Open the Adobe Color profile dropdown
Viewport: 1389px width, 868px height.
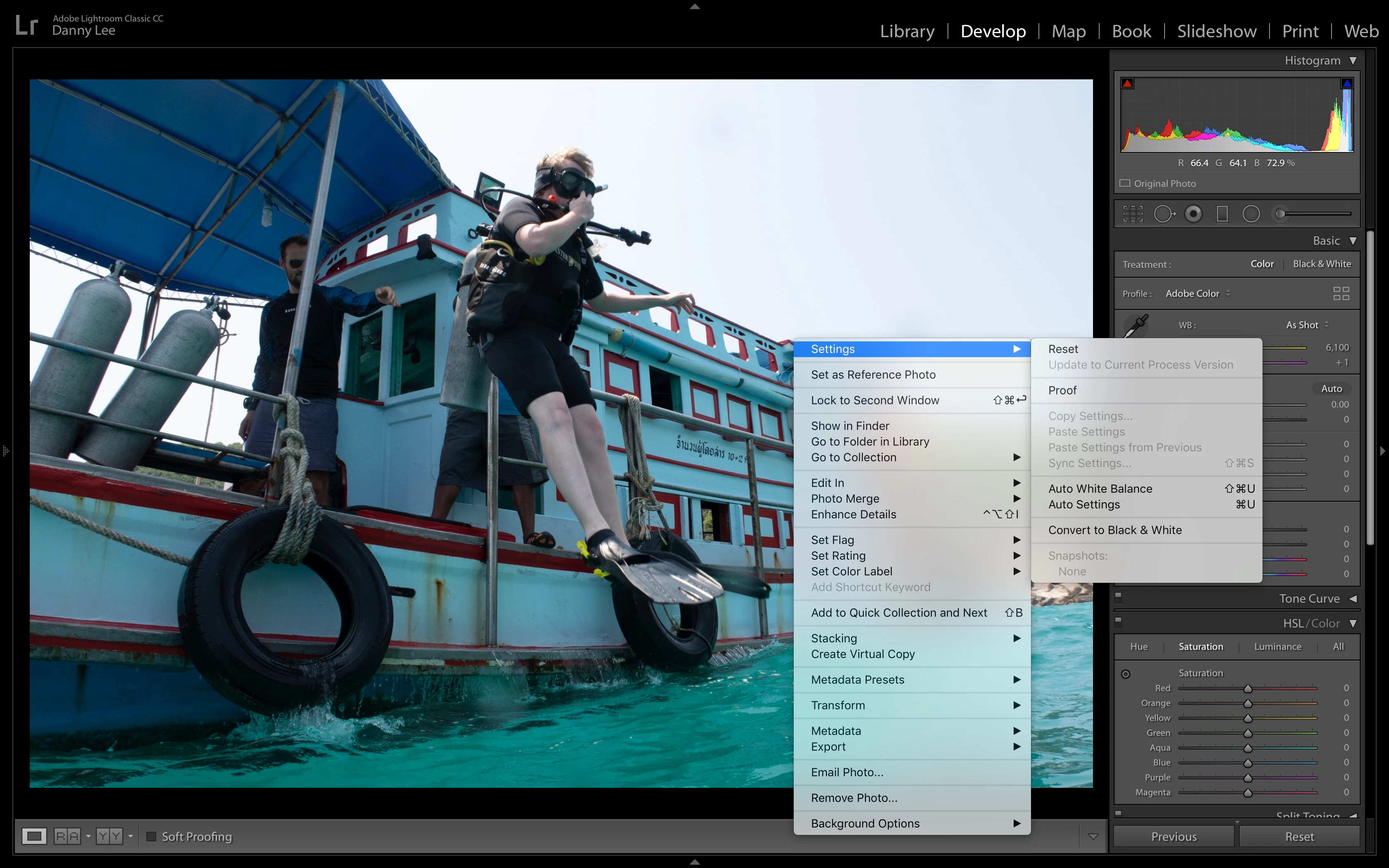click(1197, 293)
